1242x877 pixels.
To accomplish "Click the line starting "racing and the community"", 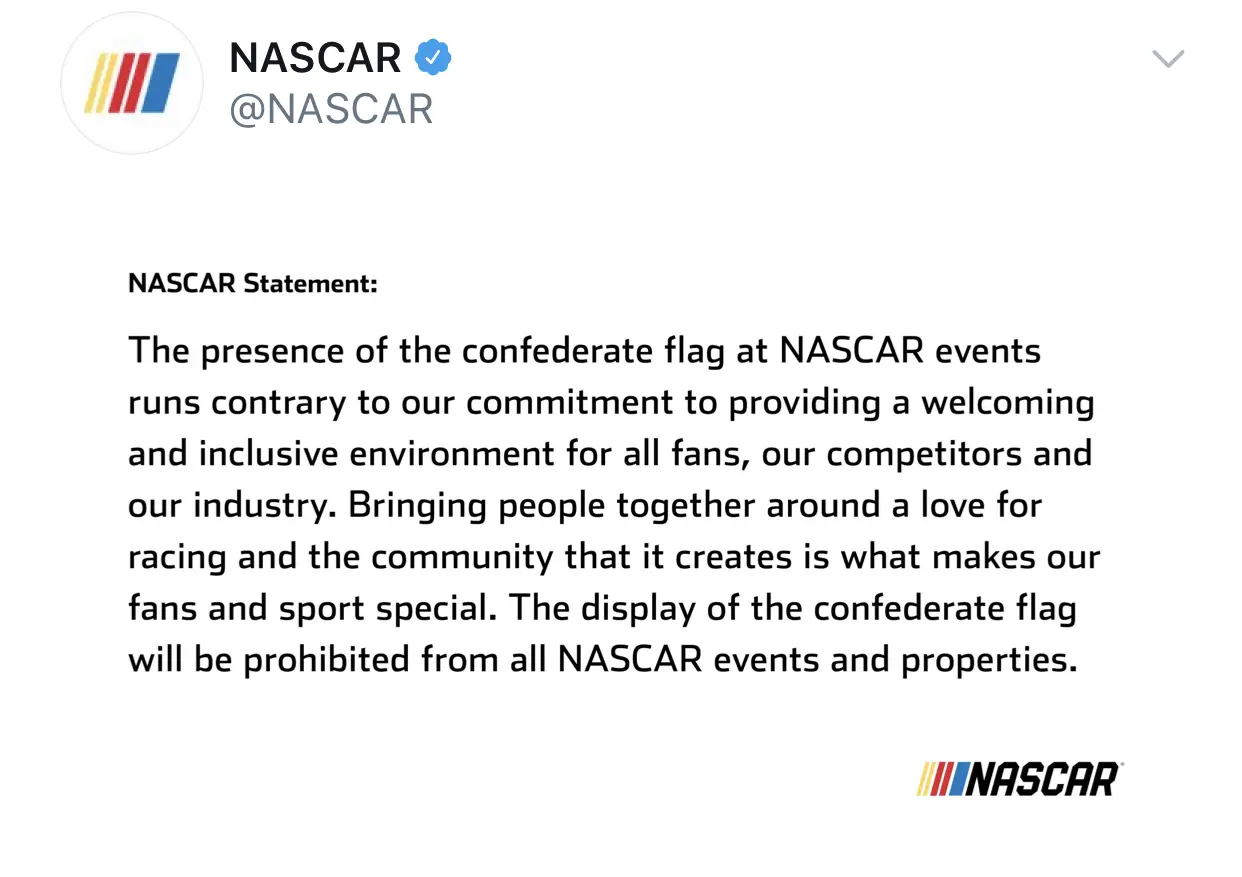I will pyautogui.click(x=613, y=556).
